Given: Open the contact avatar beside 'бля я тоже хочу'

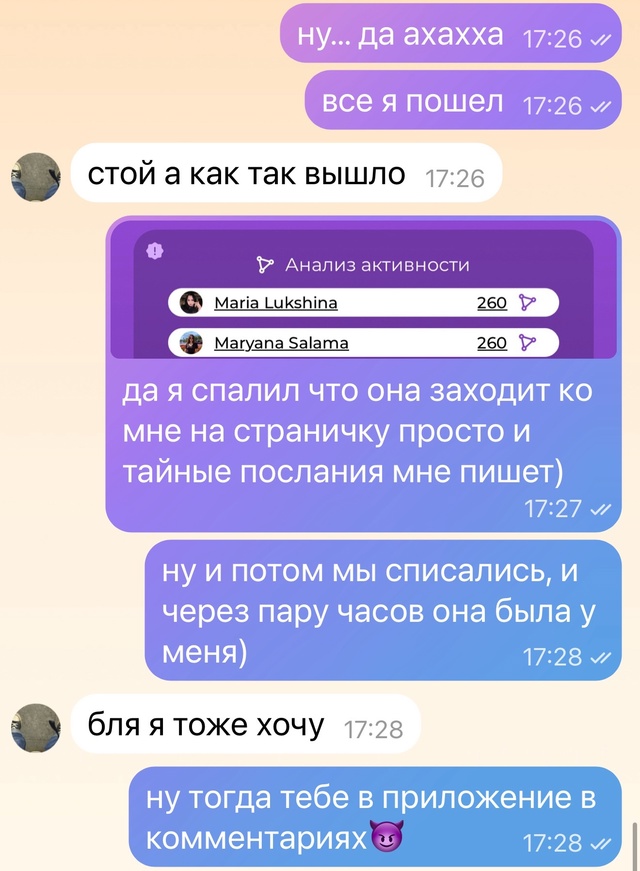Looking at the screenshot, I should point(36,728).
